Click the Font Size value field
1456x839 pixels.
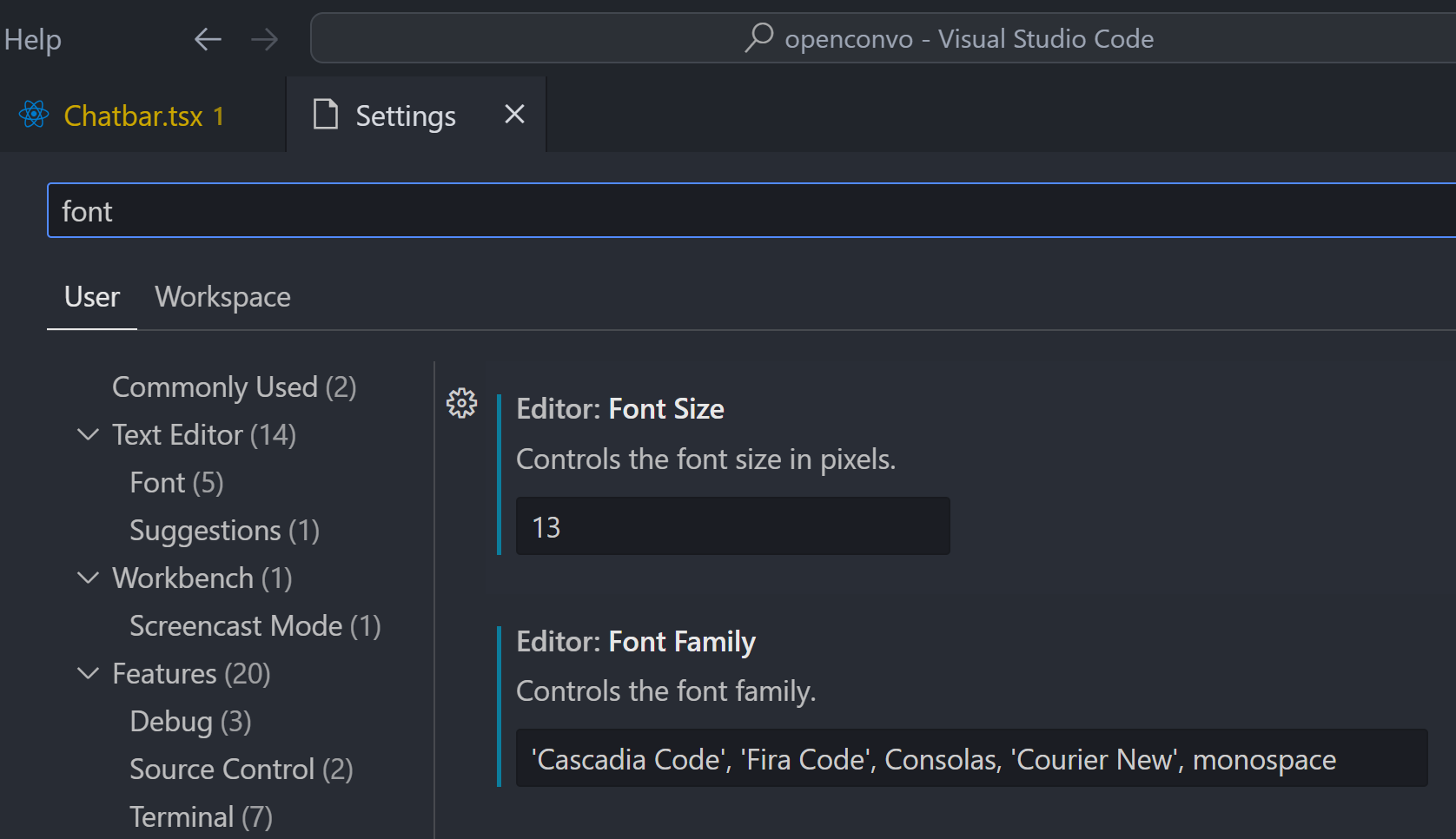point(732,526)
